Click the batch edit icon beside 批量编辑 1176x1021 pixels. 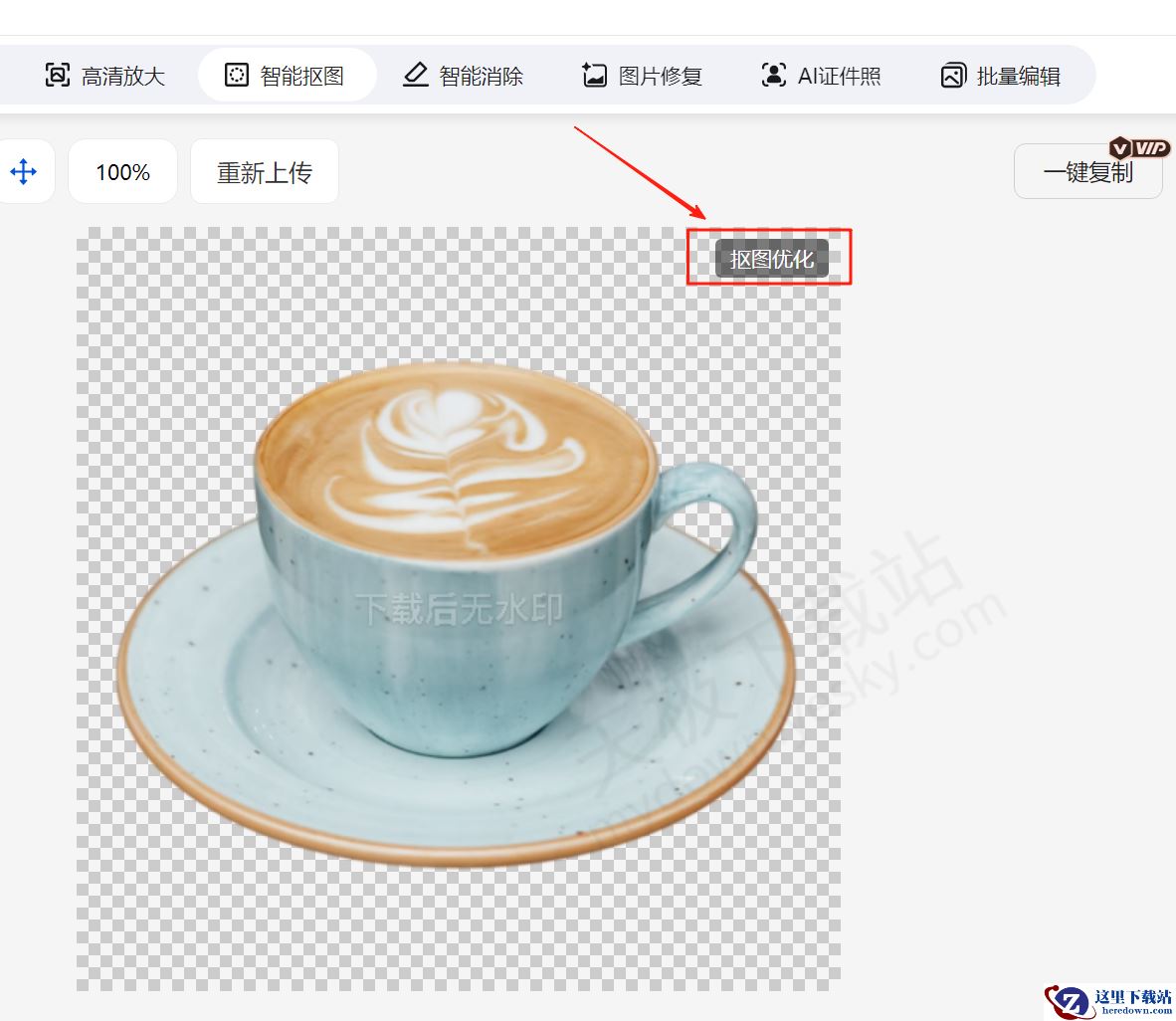tap(953, 76)
